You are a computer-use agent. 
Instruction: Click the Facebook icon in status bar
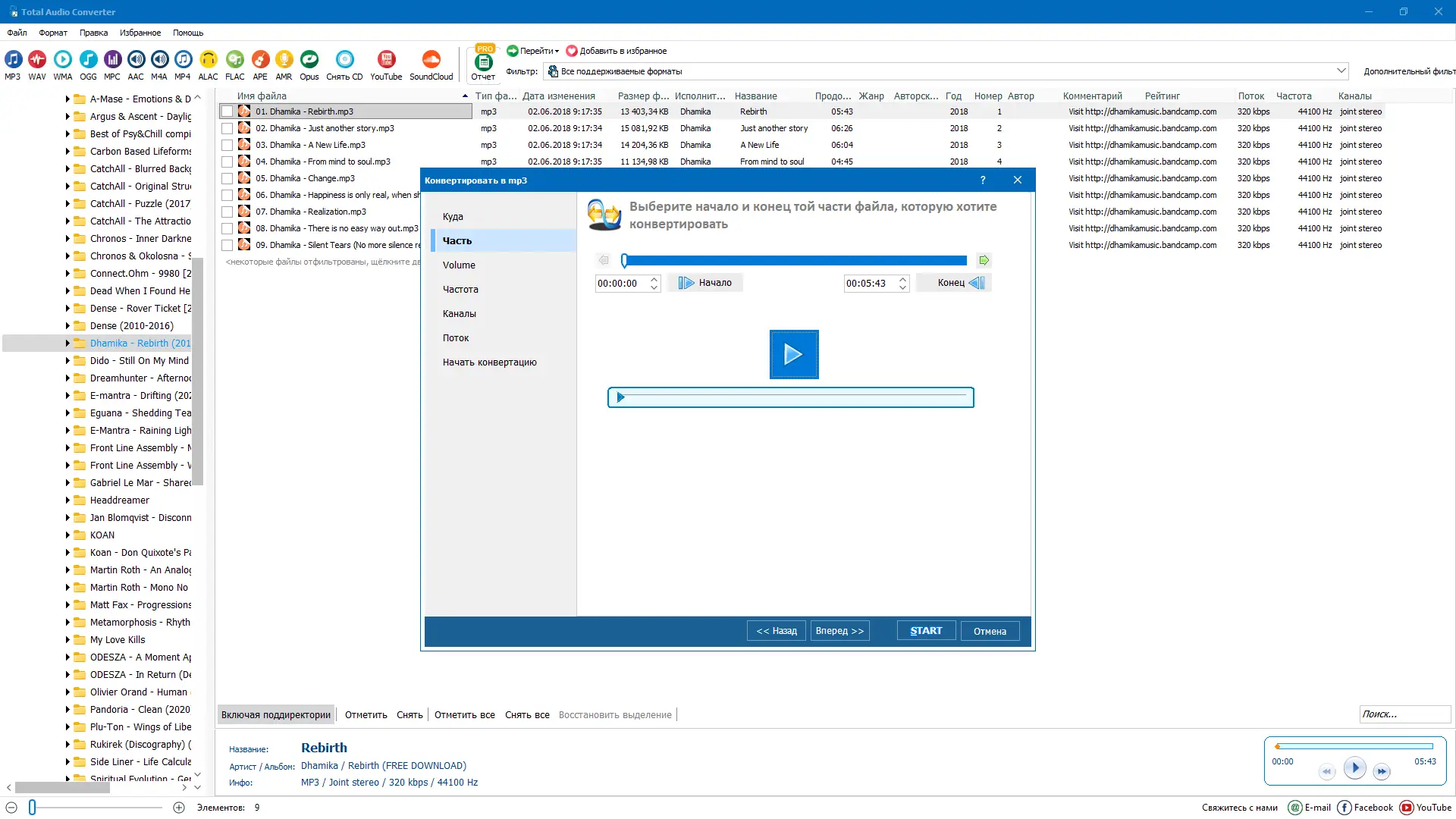(1345, 808)
